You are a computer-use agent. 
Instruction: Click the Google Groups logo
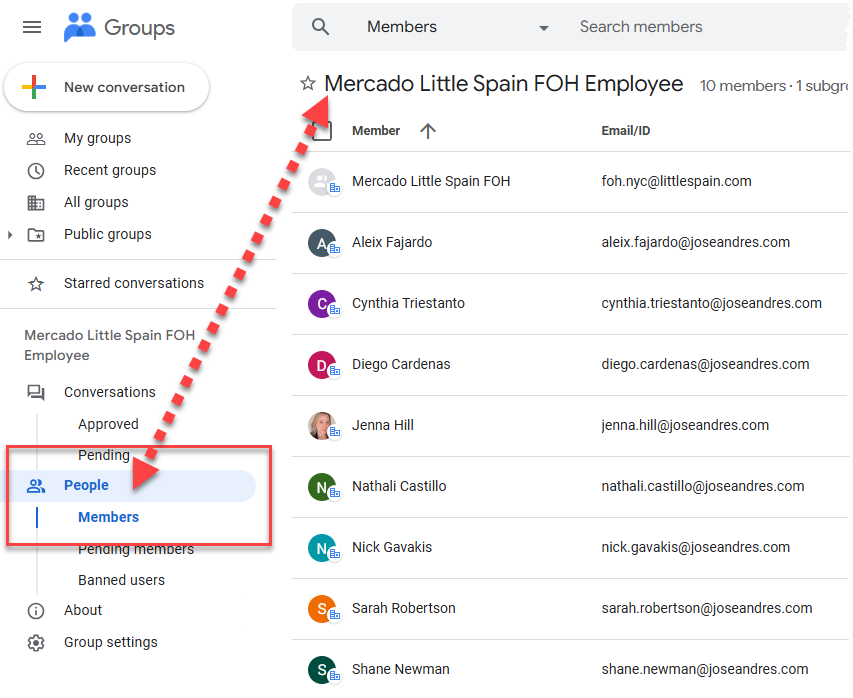click(119, 27)
